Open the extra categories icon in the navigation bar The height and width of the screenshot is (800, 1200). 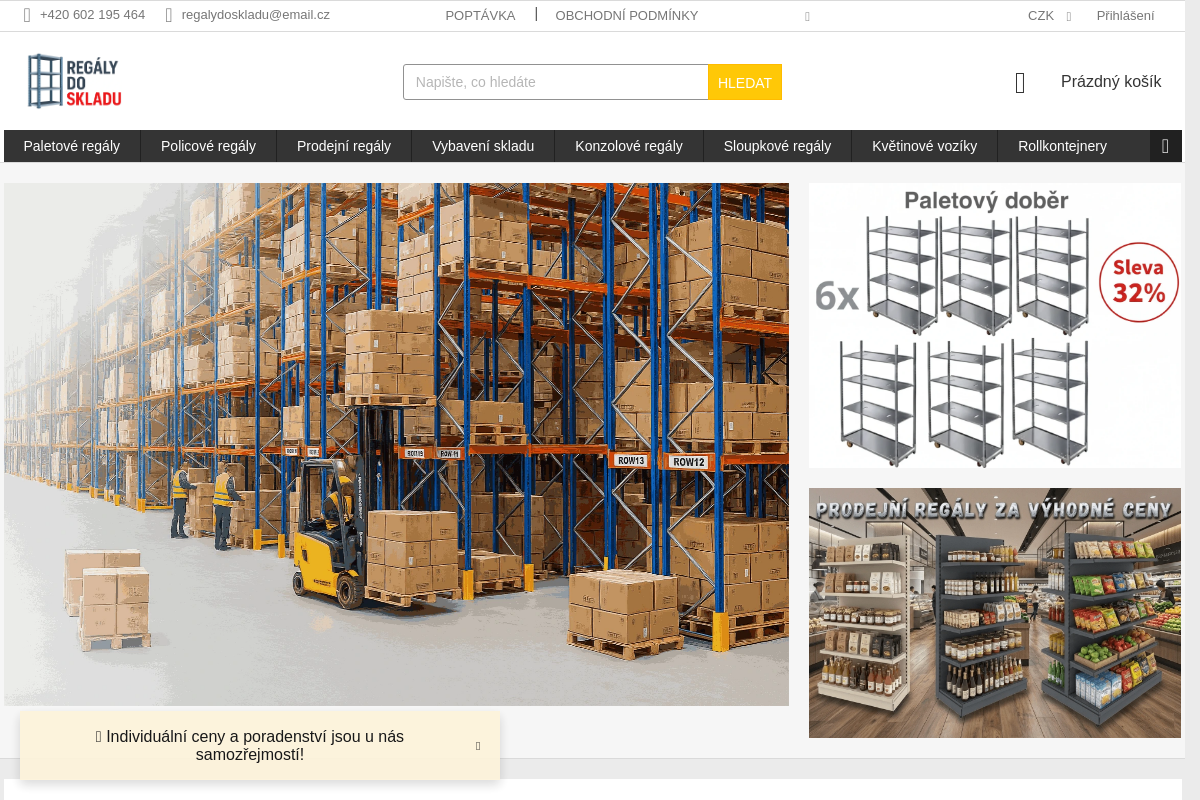click(1165, 146)
